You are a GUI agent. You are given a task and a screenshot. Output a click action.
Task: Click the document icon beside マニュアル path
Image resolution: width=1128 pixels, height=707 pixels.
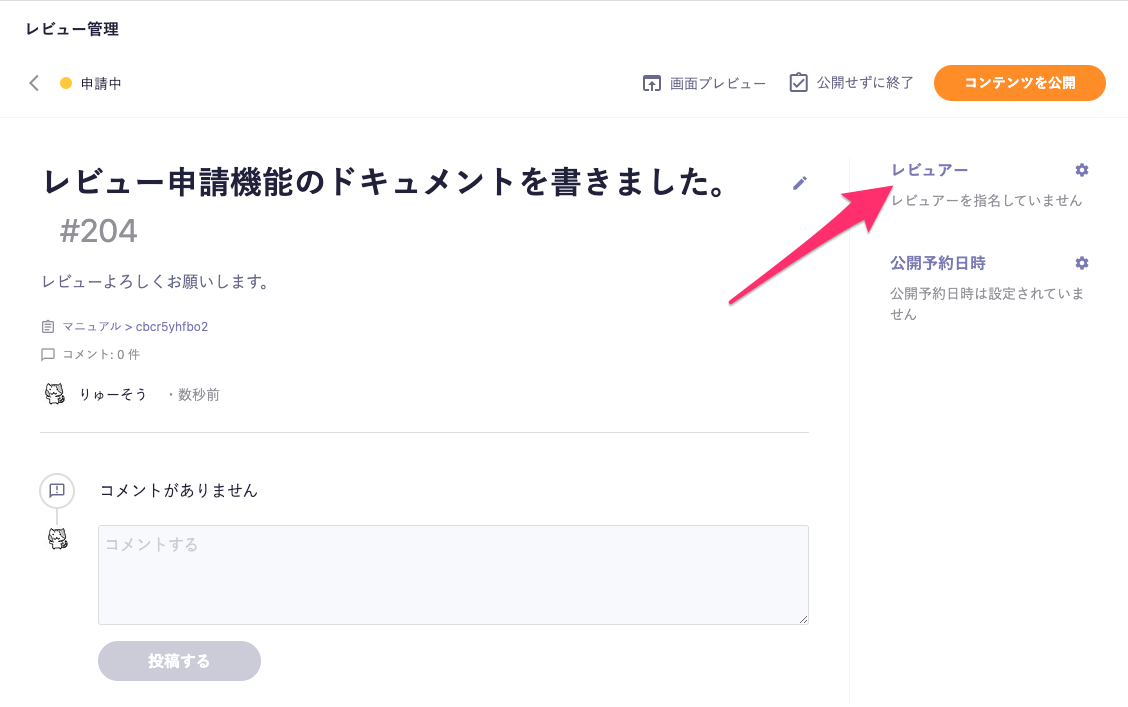pyautogui.click(x=47, y=327)
